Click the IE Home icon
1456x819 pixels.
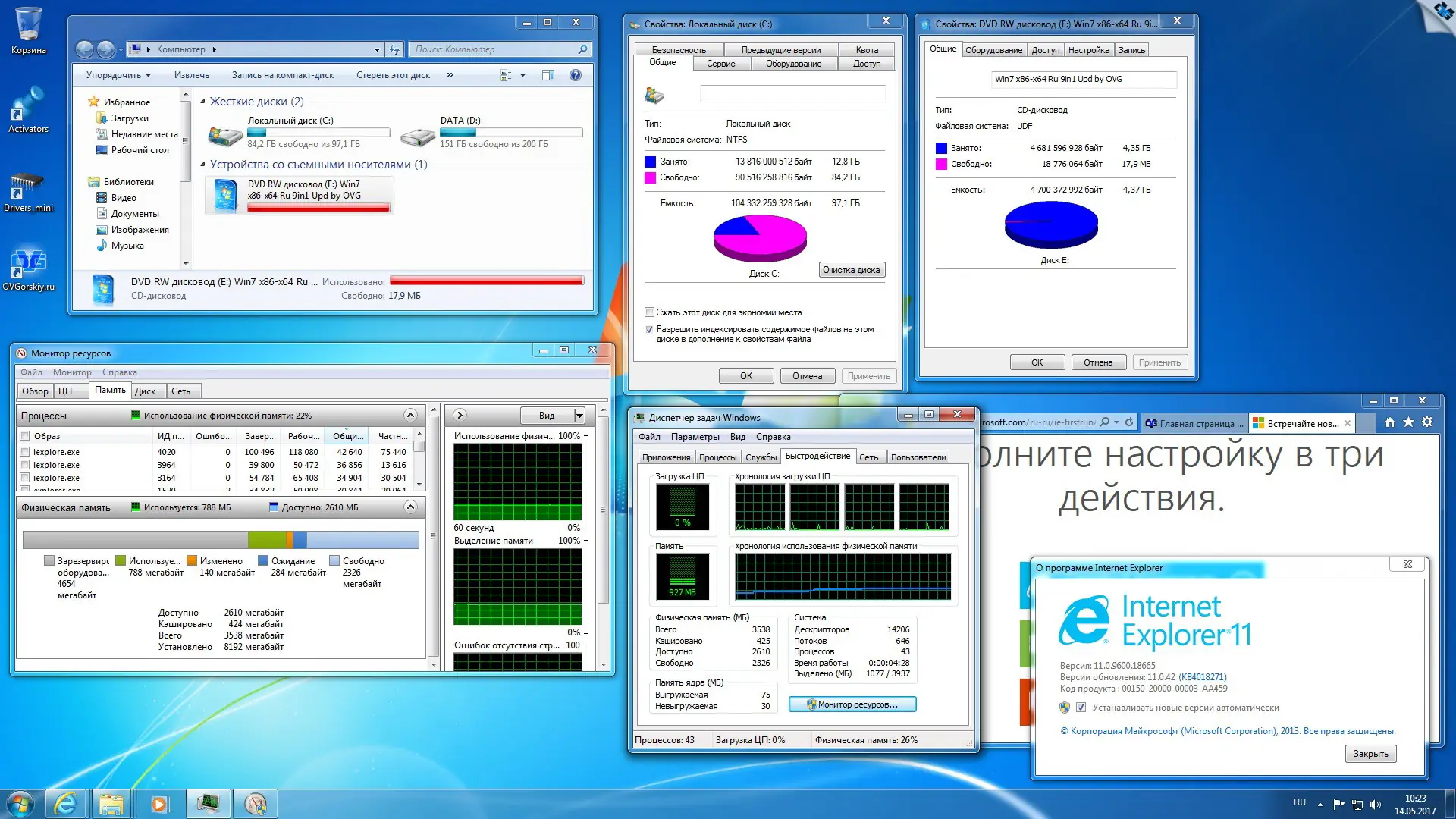click(x=1389, y=422)
